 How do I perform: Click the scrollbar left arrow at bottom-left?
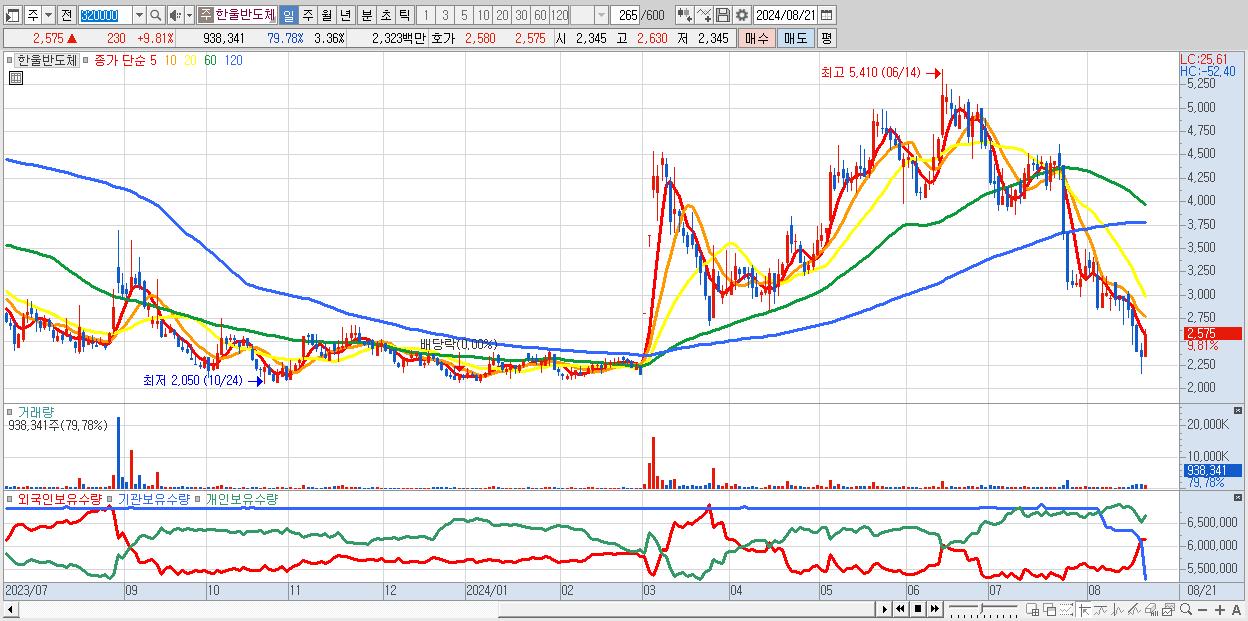click(x=9, y=609)
